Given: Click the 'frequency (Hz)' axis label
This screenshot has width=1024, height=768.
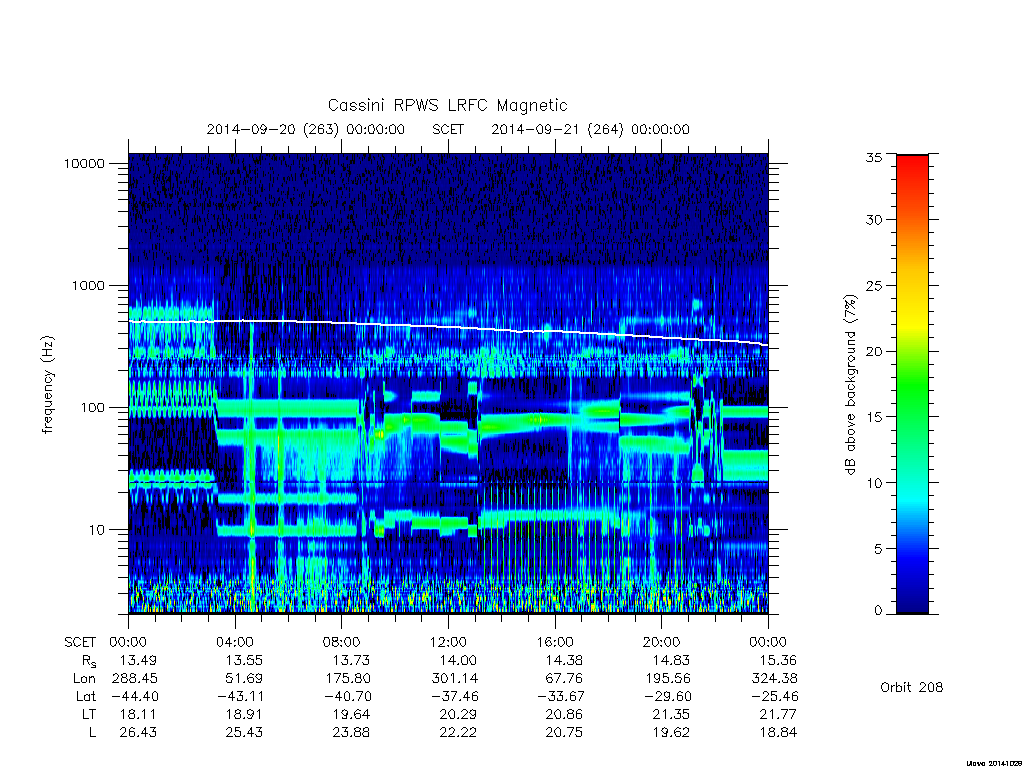Looking at the screenshot, I should (48, 385).
